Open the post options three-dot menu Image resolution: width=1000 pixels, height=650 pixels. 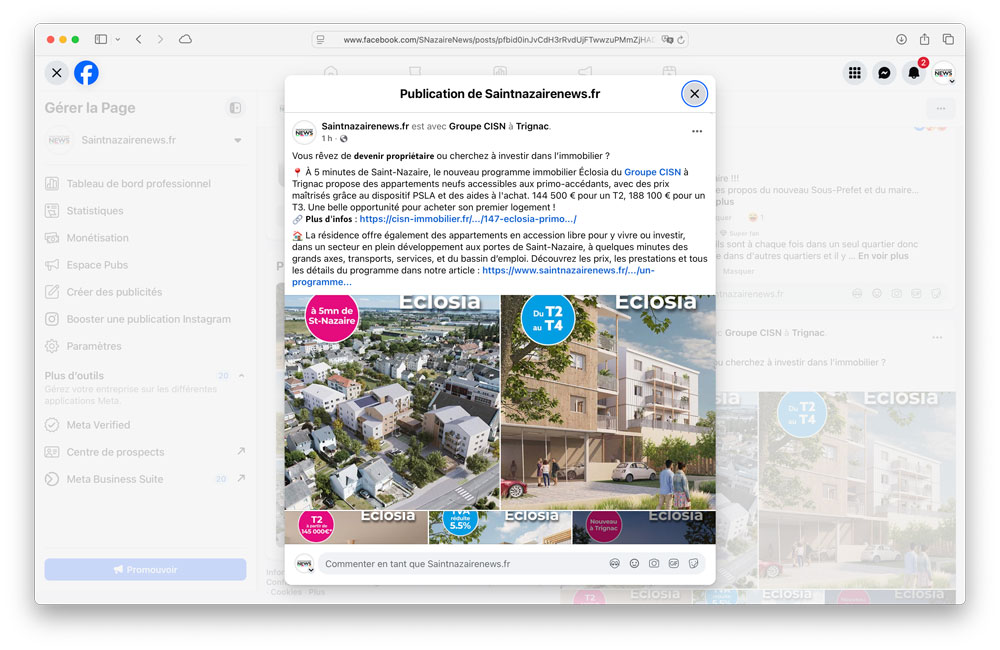(x=696, y=131)
